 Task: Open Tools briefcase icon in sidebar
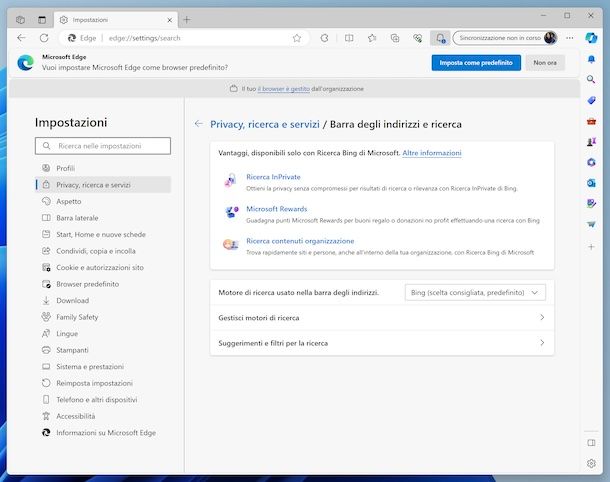[x=591, y=121]
